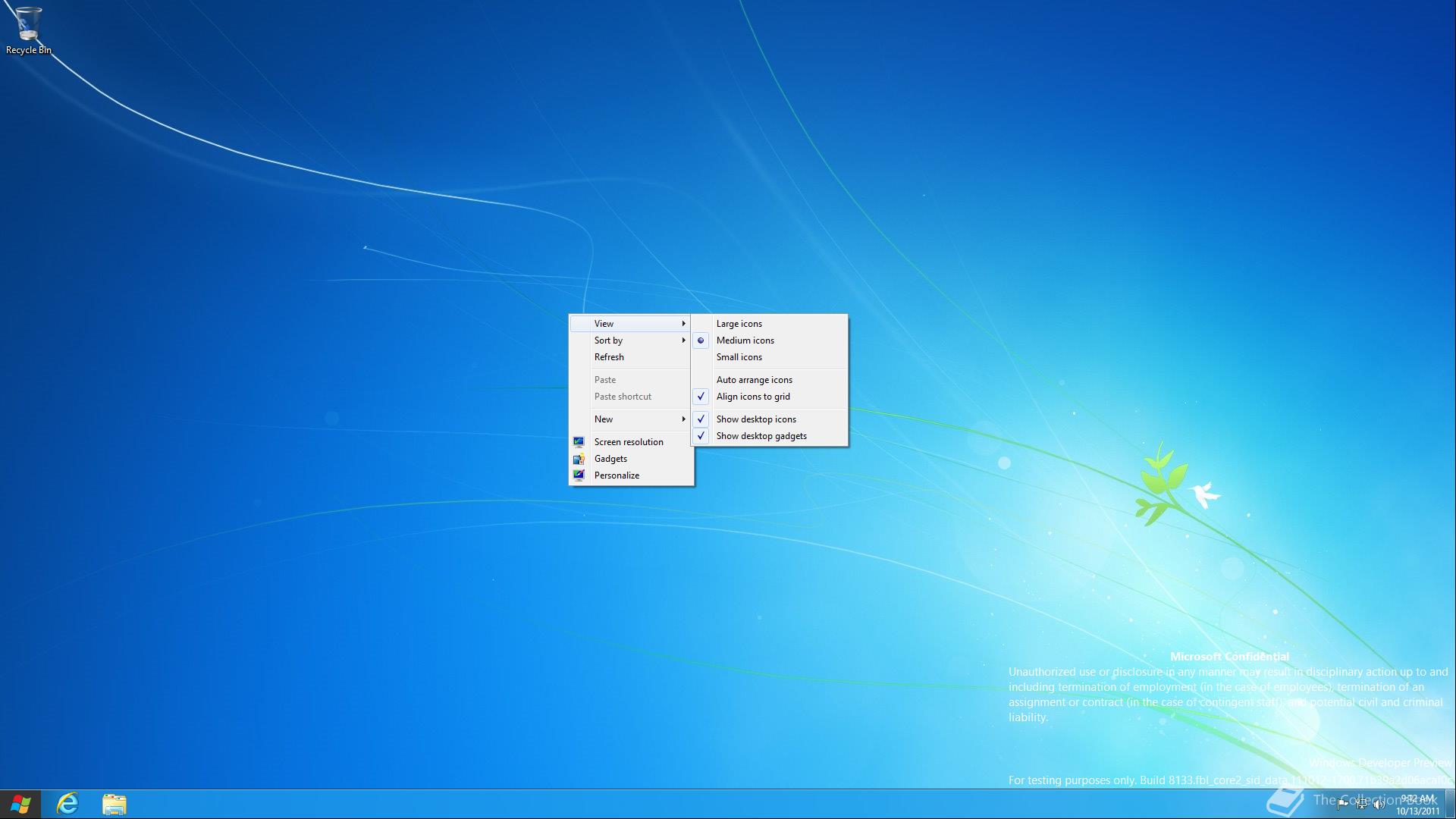Click the Show desktop taskbar strip
1456x819 pixels.
tap(1450, 805)
